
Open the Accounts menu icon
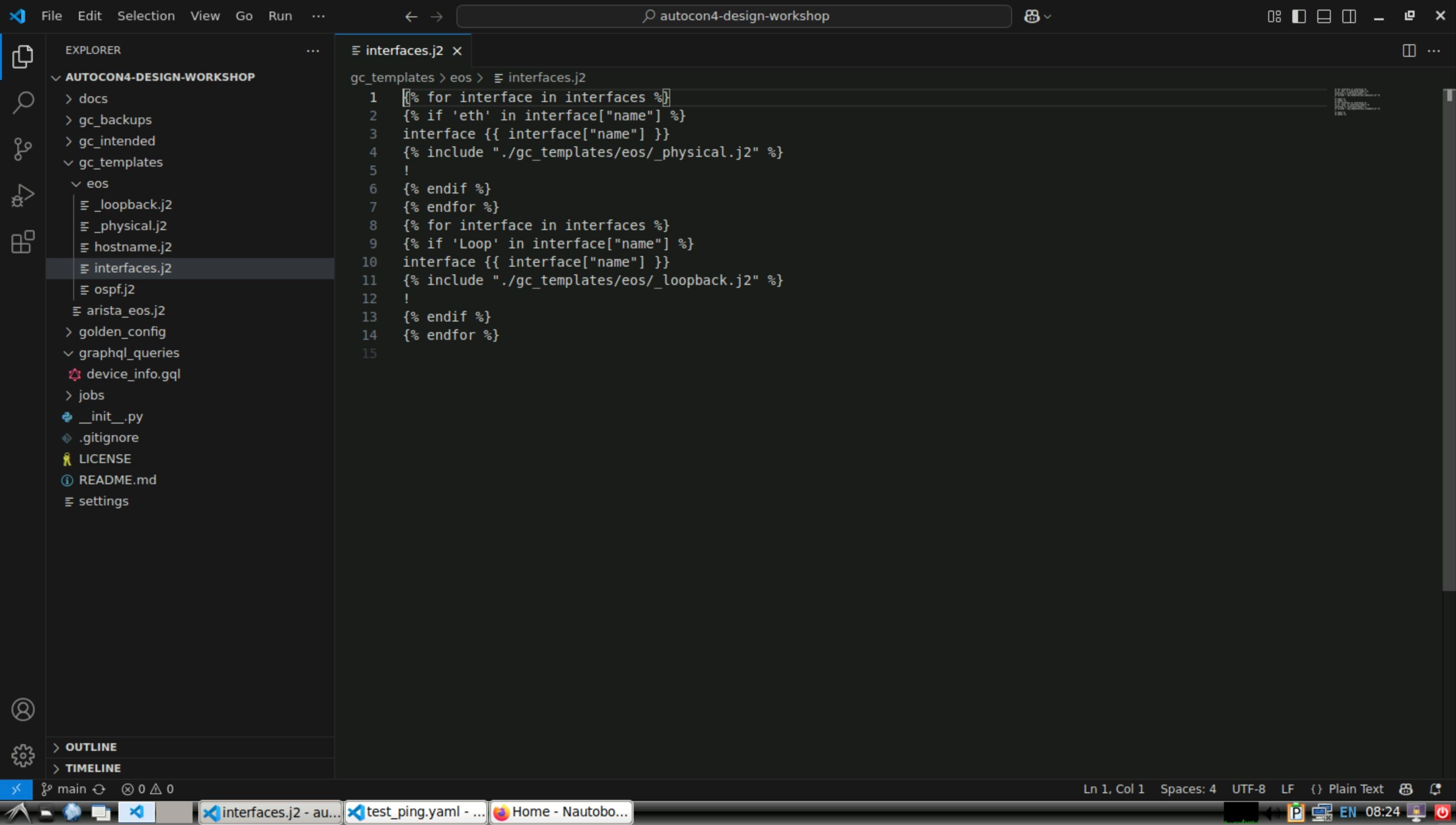click(23, 709)
